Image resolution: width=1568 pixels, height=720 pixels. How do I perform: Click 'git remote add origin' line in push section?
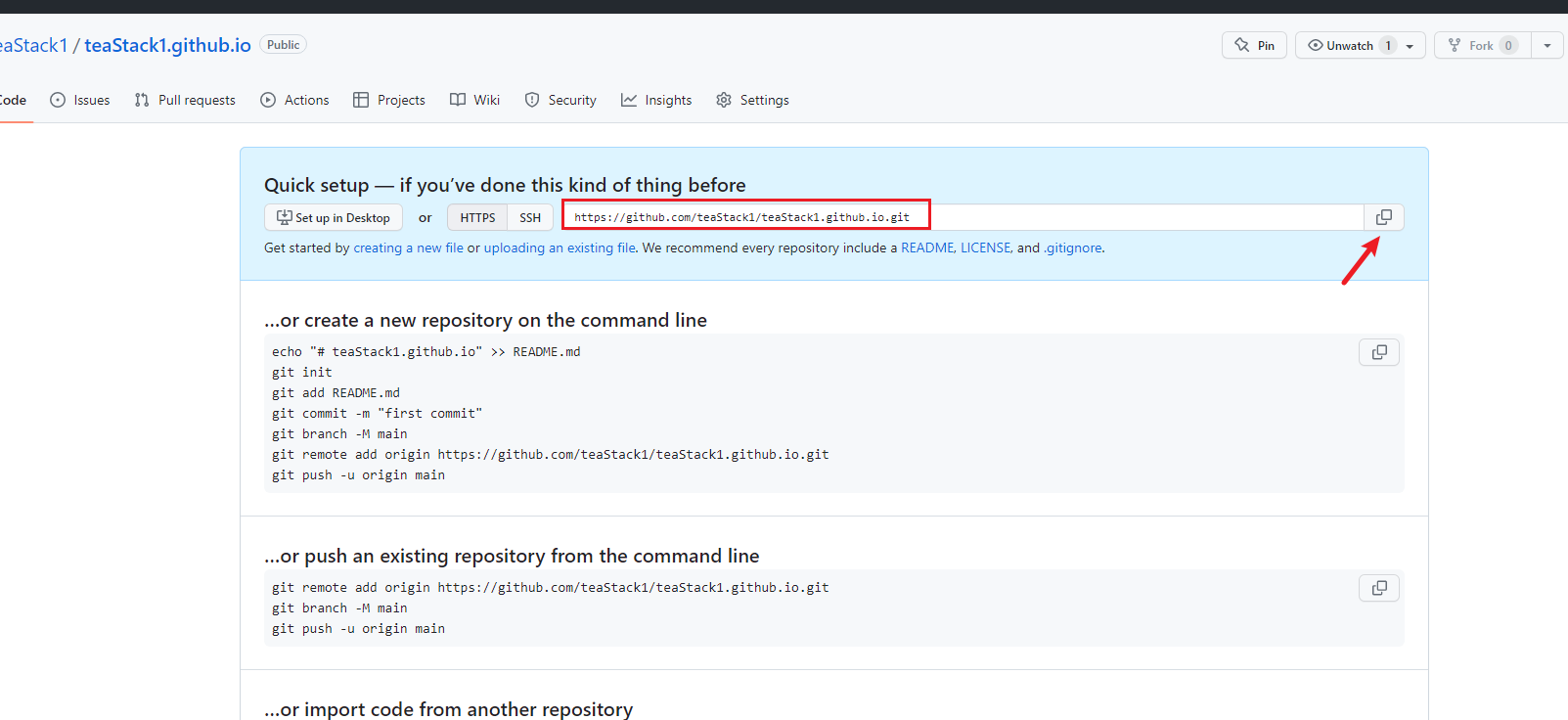[551, 588]
